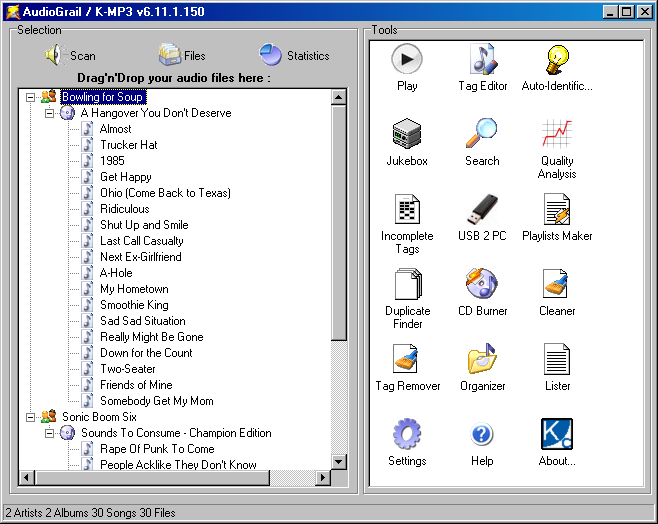Open the CD Burner tool

pos(482,292)
